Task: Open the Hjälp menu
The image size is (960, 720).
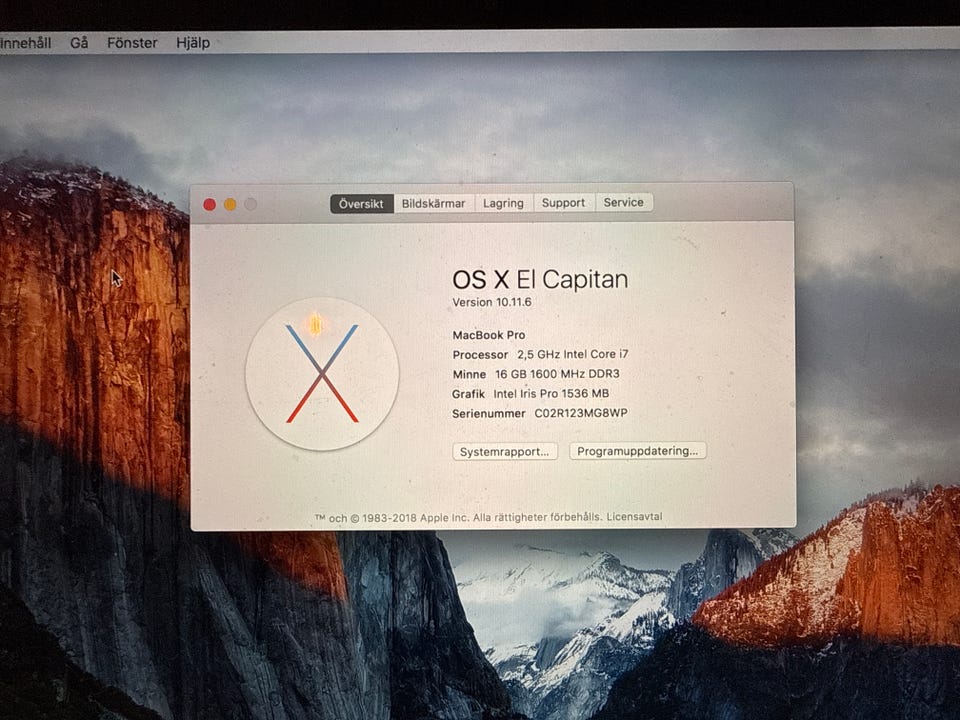Action: point(193,43)
